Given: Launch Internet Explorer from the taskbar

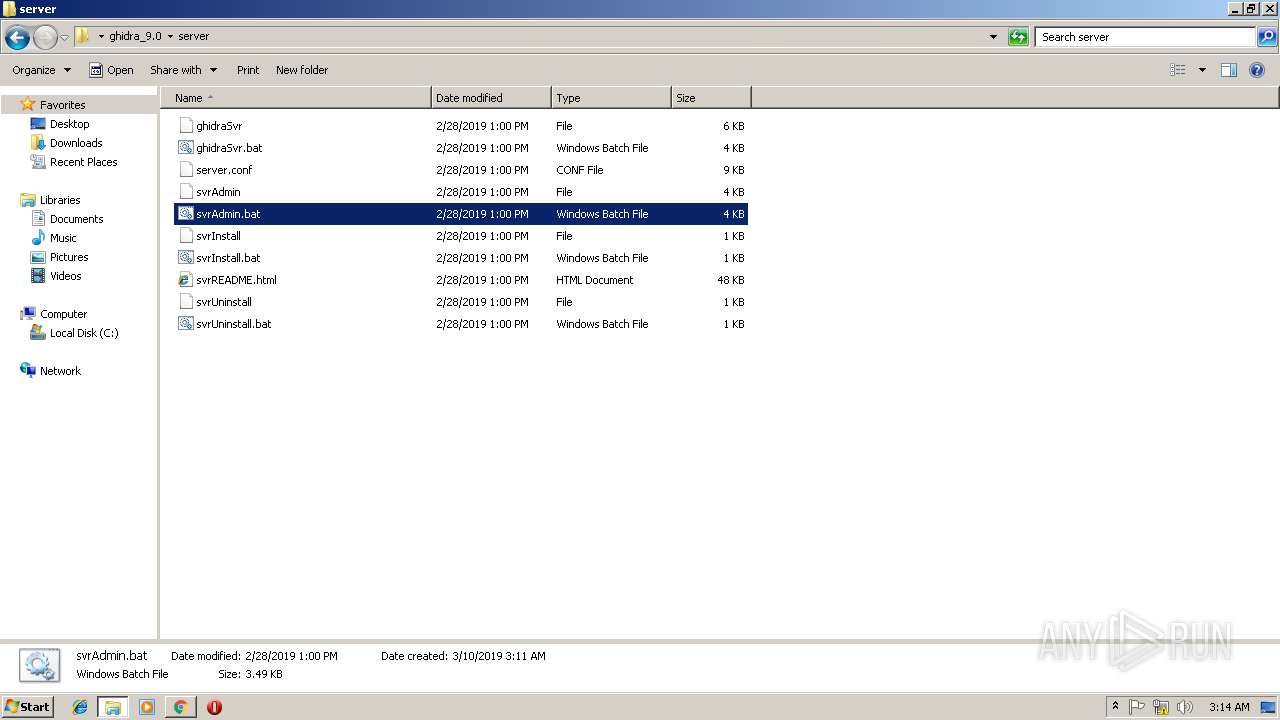Looking at the screenshot, I should click(80, 707).
